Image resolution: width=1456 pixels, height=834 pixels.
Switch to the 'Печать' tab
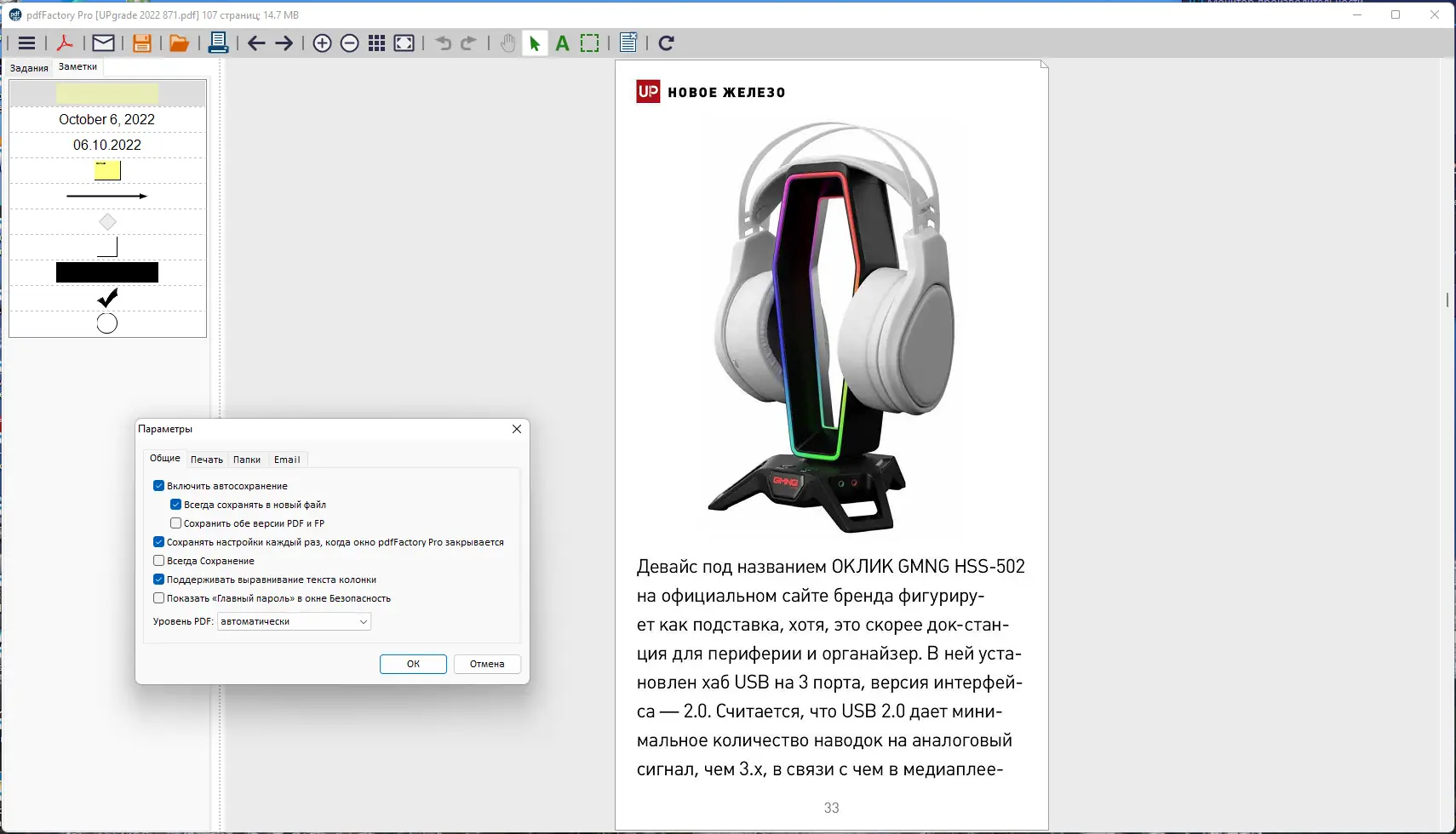click(x=207, y=460)
